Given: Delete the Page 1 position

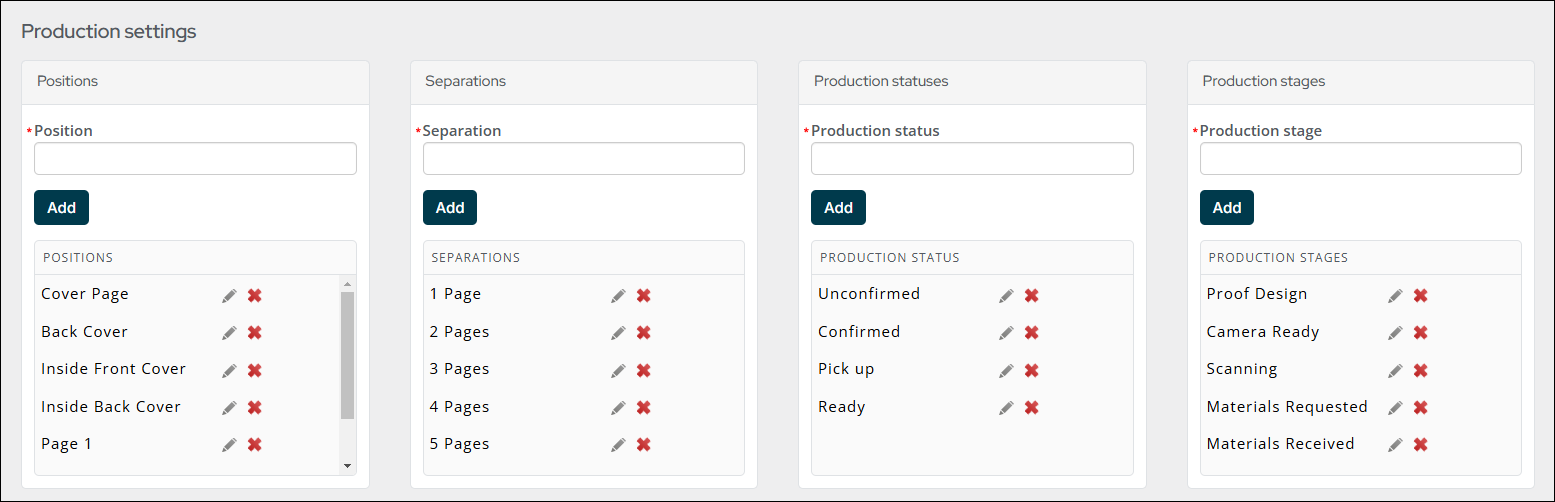Looking at the screenshot, I should pos(255,444).
